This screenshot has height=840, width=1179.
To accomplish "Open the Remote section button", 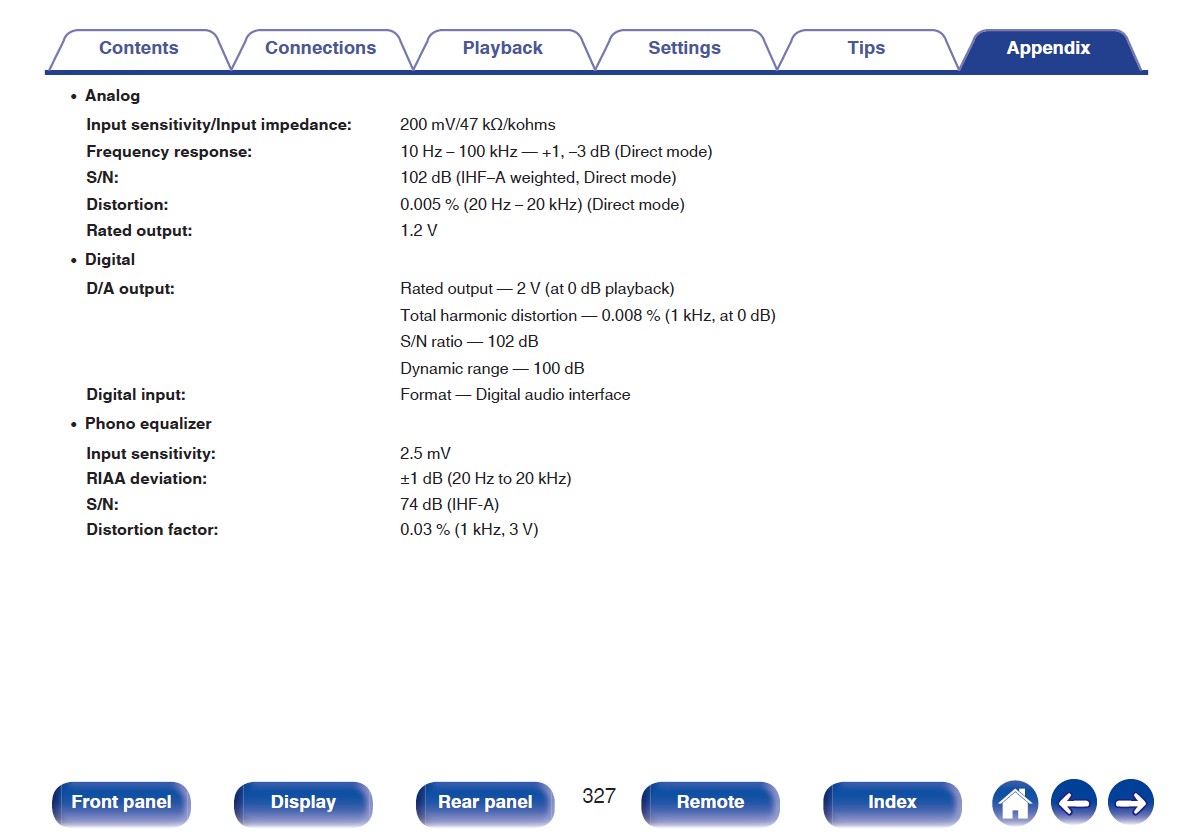I will [711, 802].
